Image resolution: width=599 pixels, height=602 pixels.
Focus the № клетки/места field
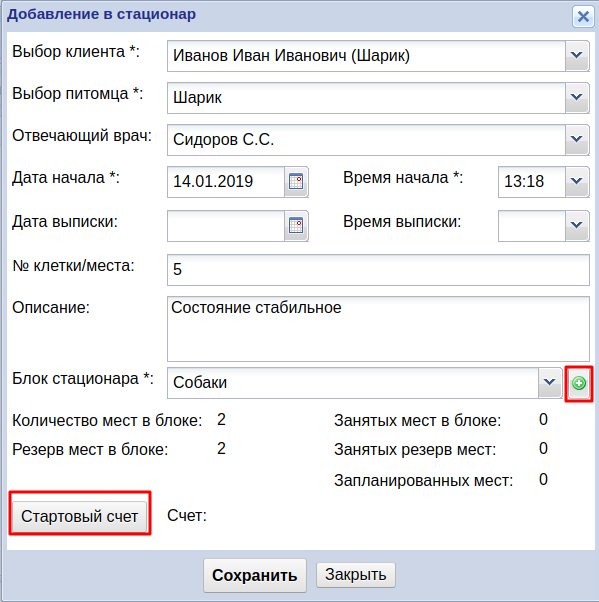[x=378, y=270]
